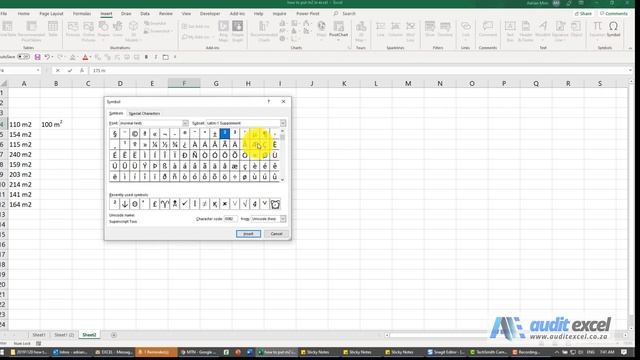Click the Header & Footer ribbon icon

(x=526, y=30)
